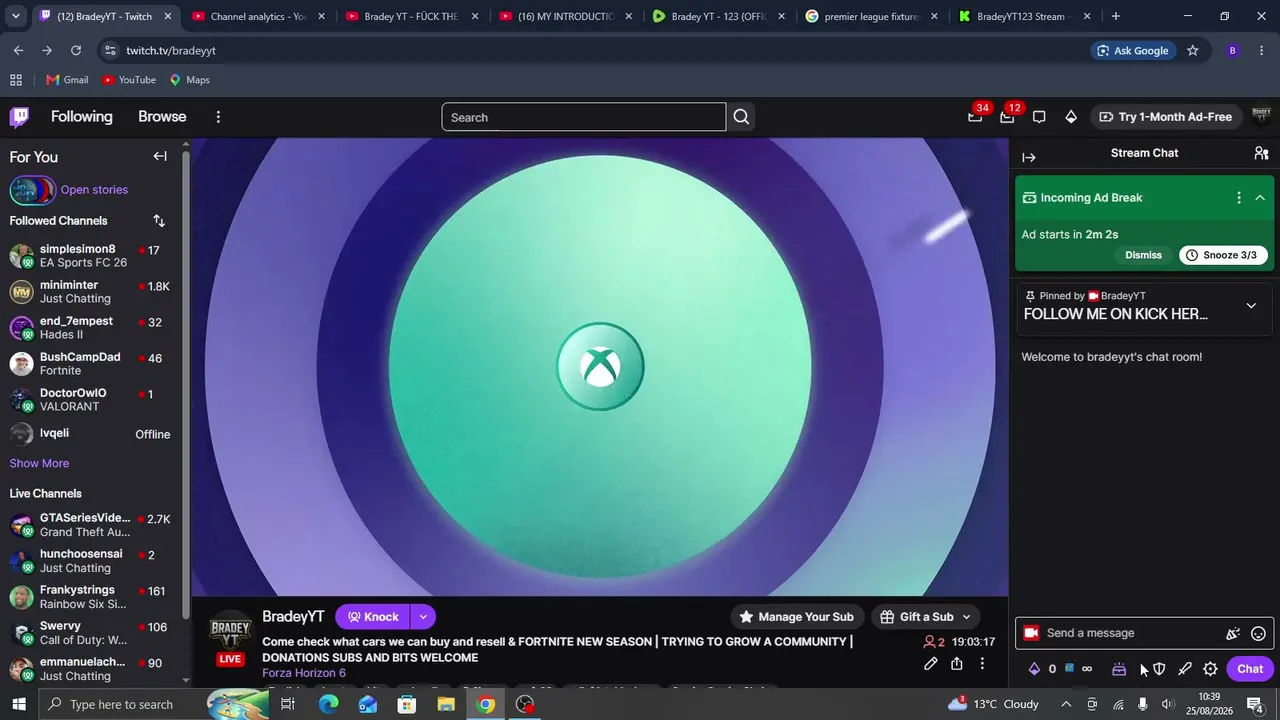
Task: Reload the Twitch page
Action: pos(76,51)
